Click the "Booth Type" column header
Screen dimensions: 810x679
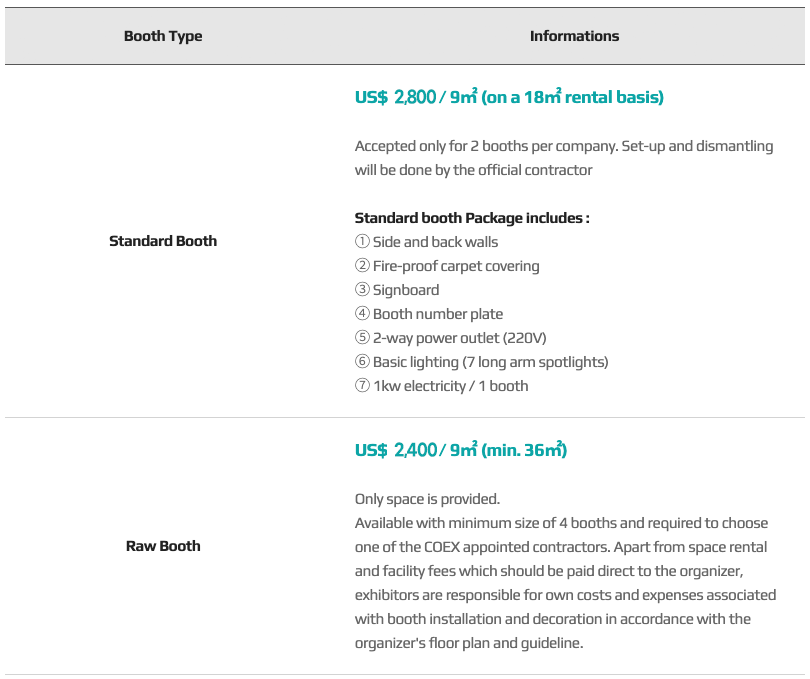click(163, 36)
